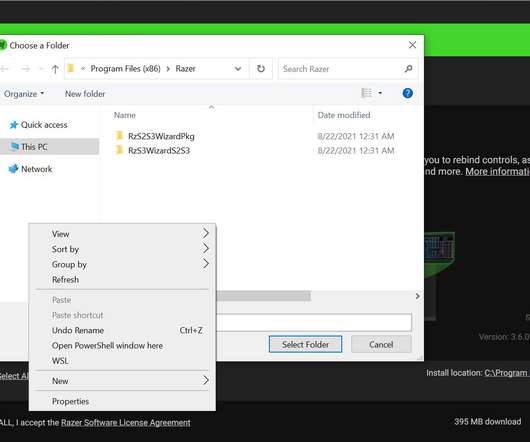Image resolution: width=530 pixels, height=442 pixels.
Task: Click the New folder button
Action: pyautogui.click(x=85, y=94)
